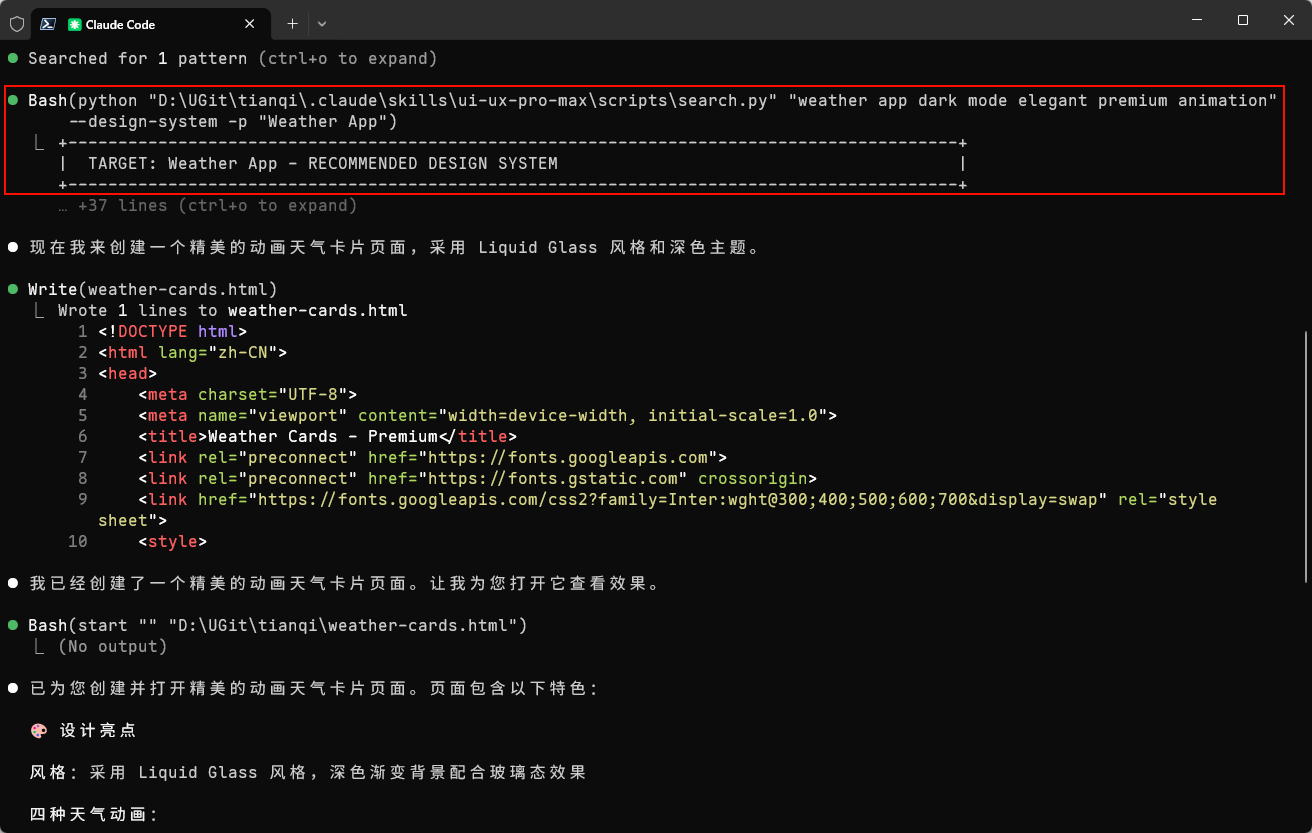Click the green Claude Code tab icon

click(x=74, y=24)
